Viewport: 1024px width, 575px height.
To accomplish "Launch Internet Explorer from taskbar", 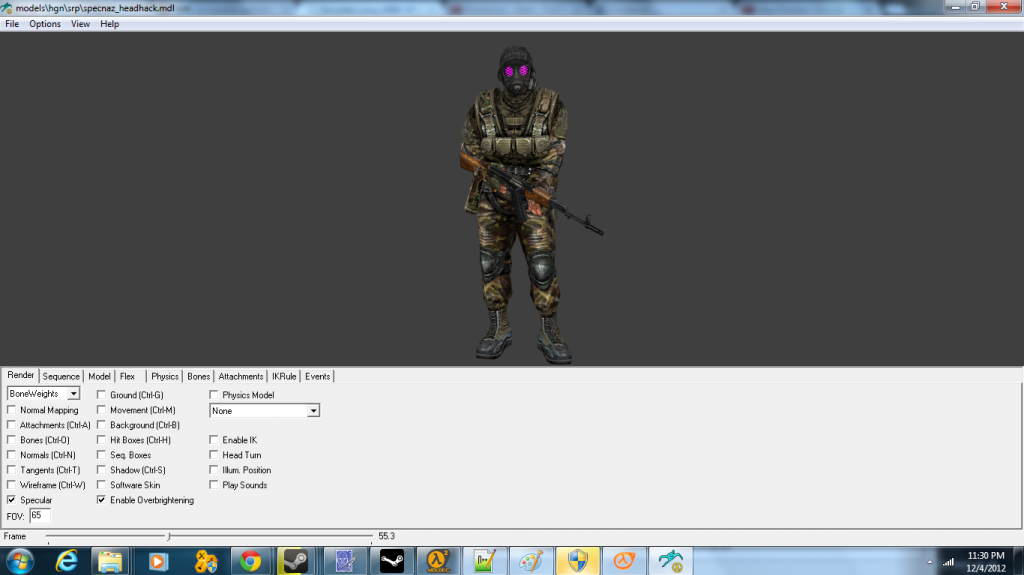I will (67, 561).
